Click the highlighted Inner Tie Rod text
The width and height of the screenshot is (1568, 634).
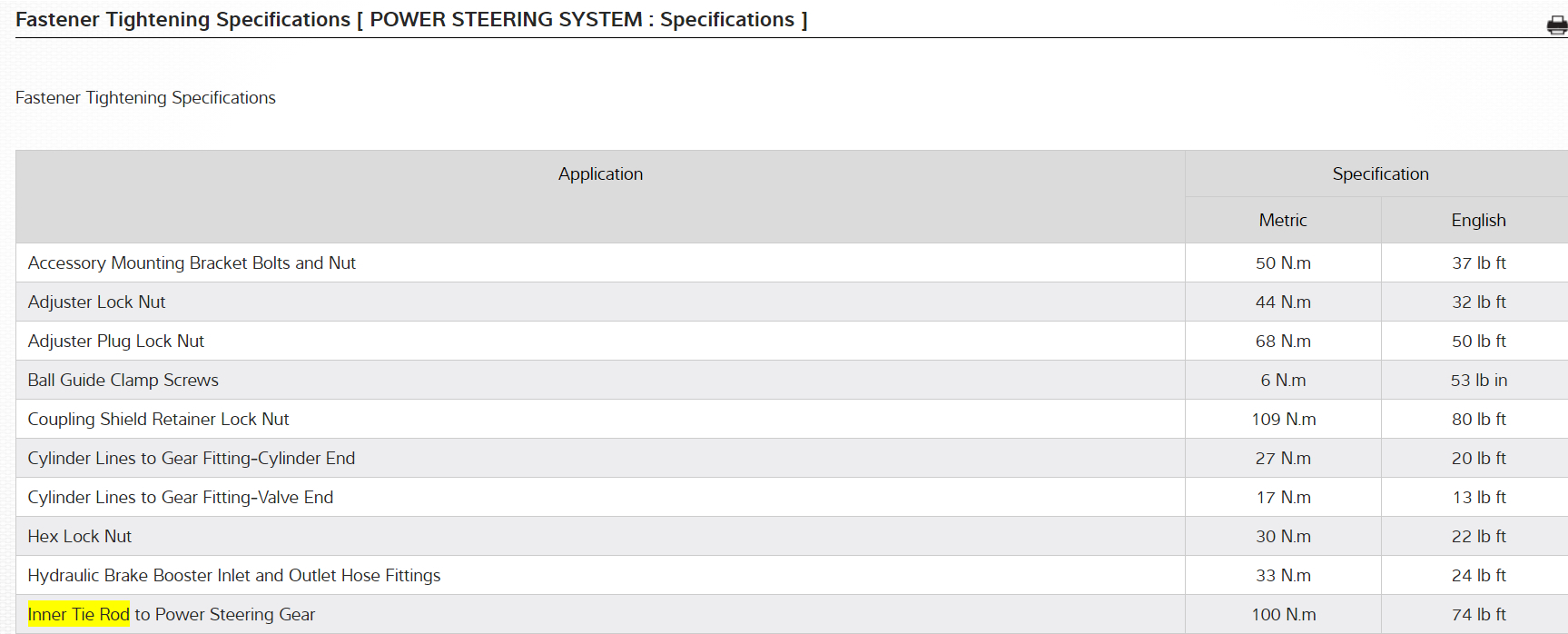(x=79, y=615)
